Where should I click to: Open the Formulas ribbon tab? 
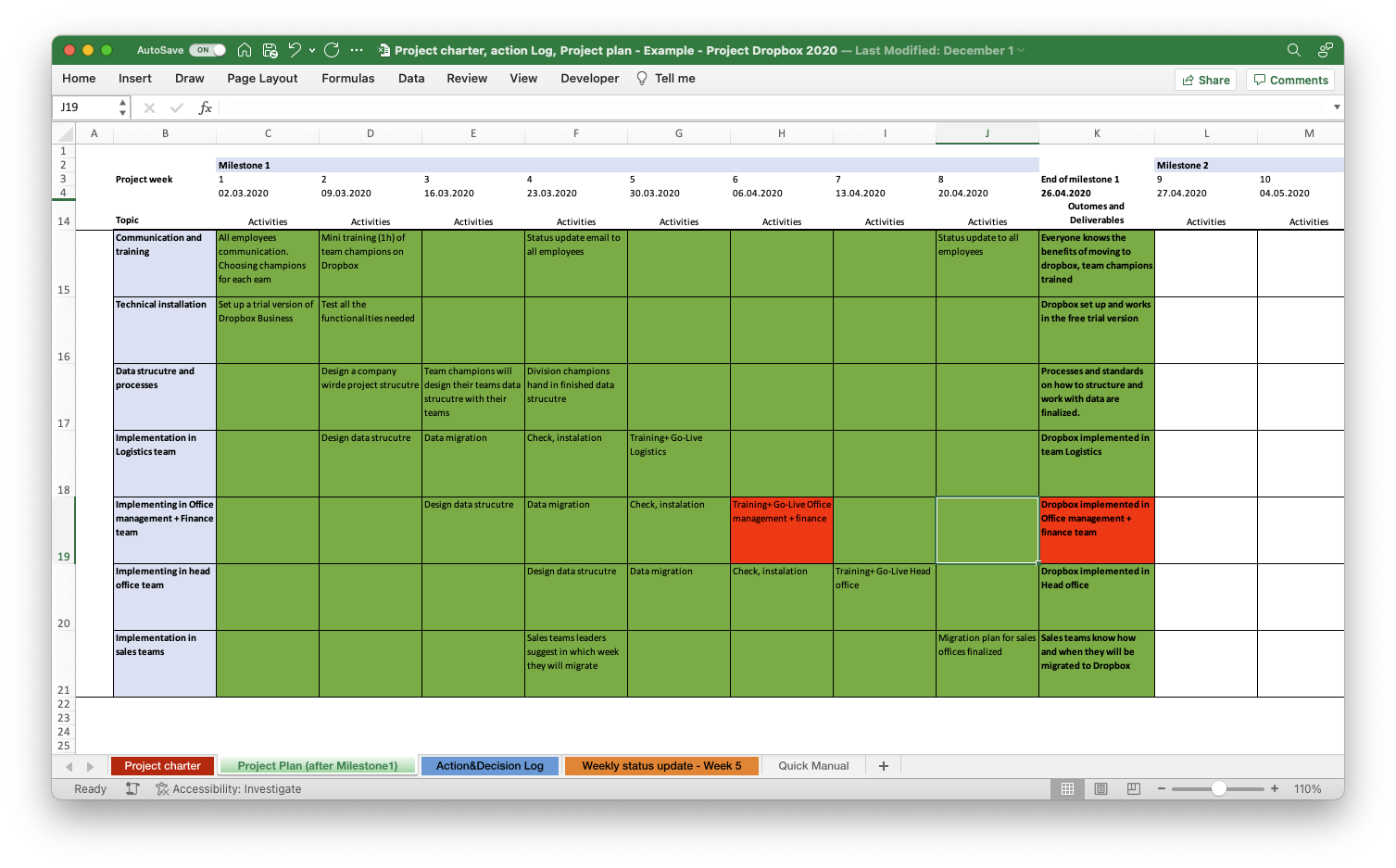348,79
